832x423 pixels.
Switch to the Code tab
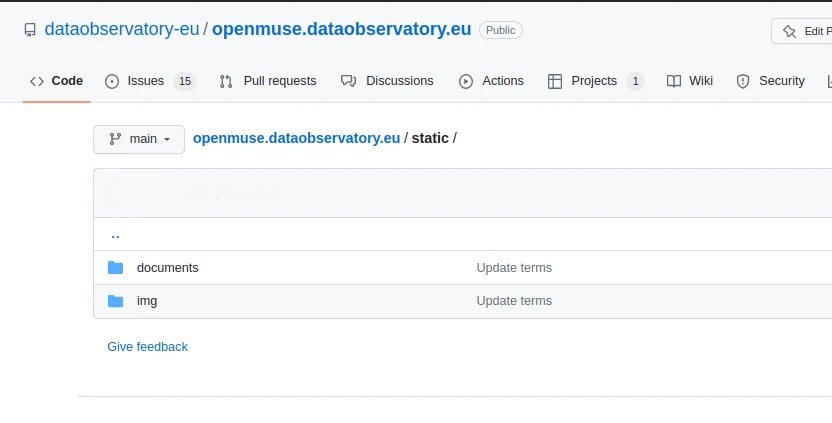pos(56,81)
